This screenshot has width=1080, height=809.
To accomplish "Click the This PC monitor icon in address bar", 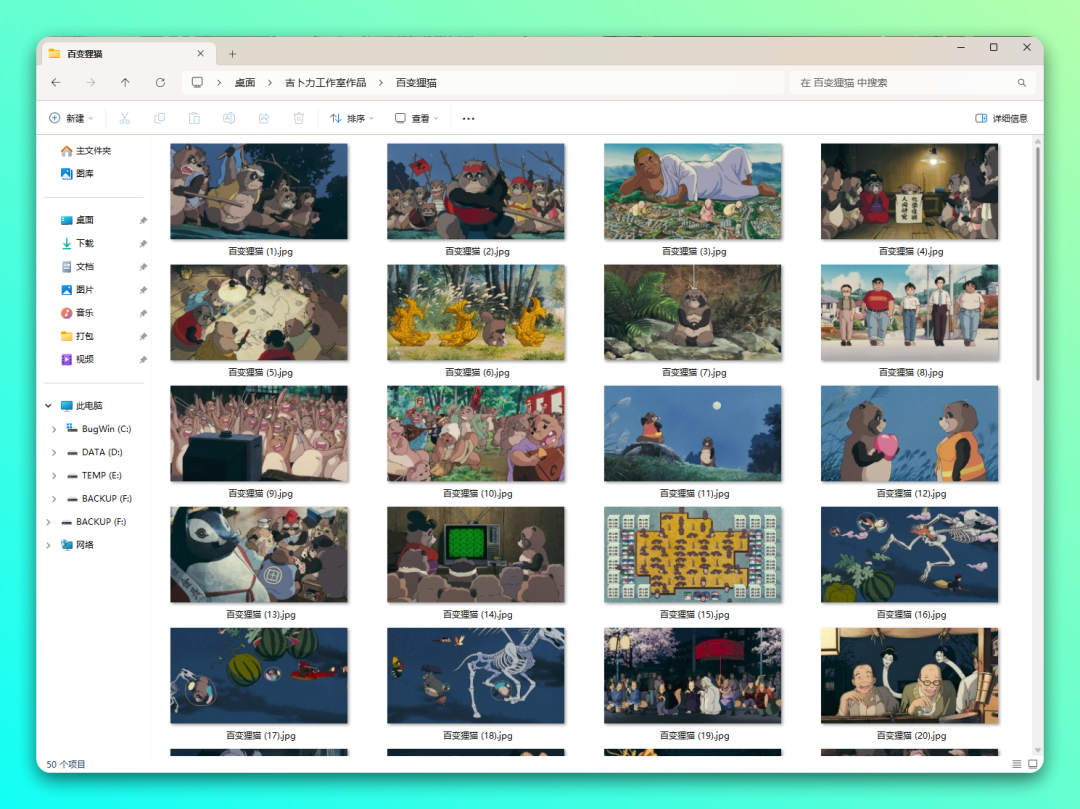I will 197,83.
